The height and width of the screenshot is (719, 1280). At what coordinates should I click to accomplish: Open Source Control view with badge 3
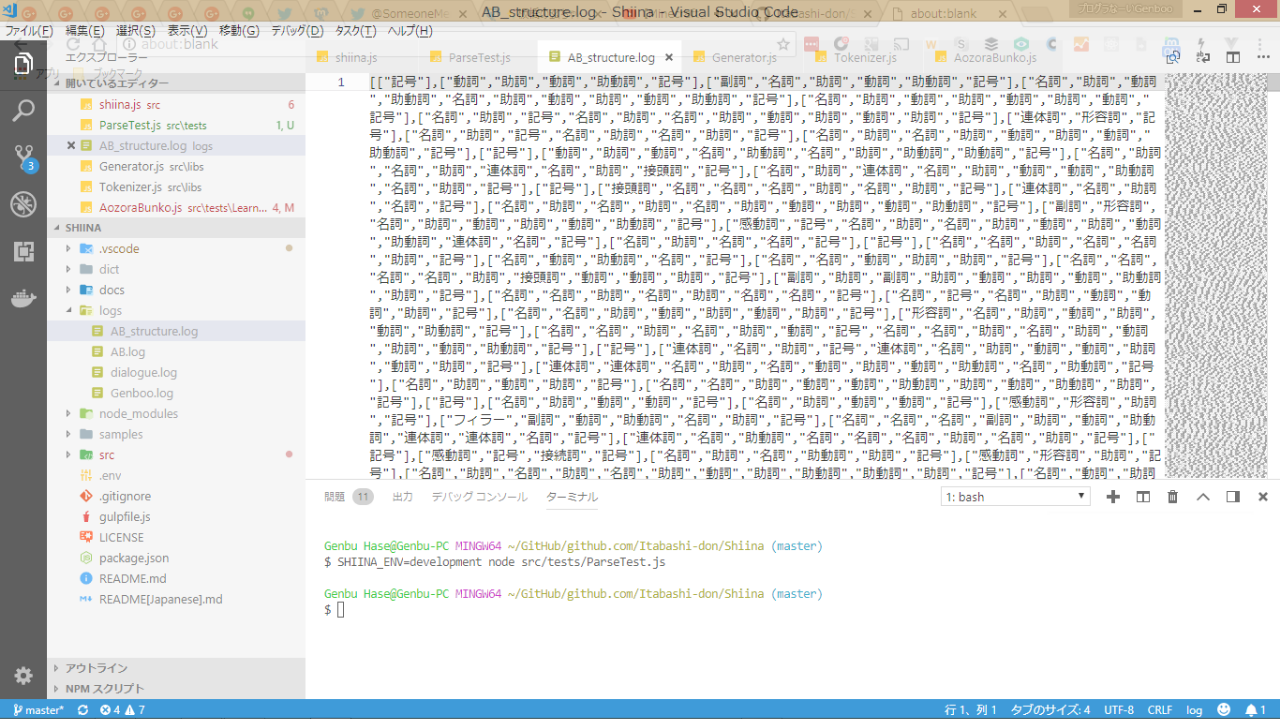coord(23,157)
